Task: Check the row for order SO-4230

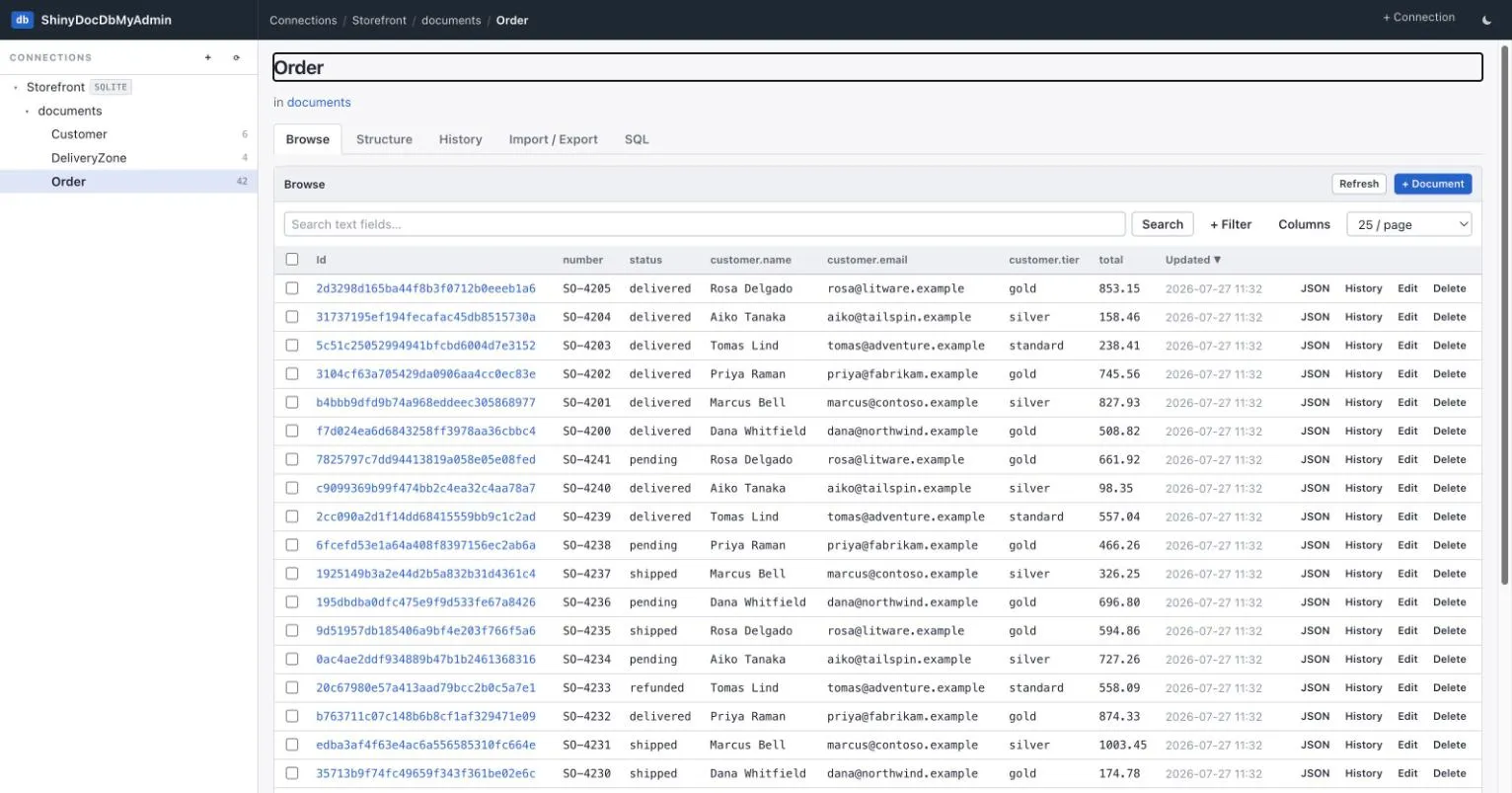Action: pos(292,773)
